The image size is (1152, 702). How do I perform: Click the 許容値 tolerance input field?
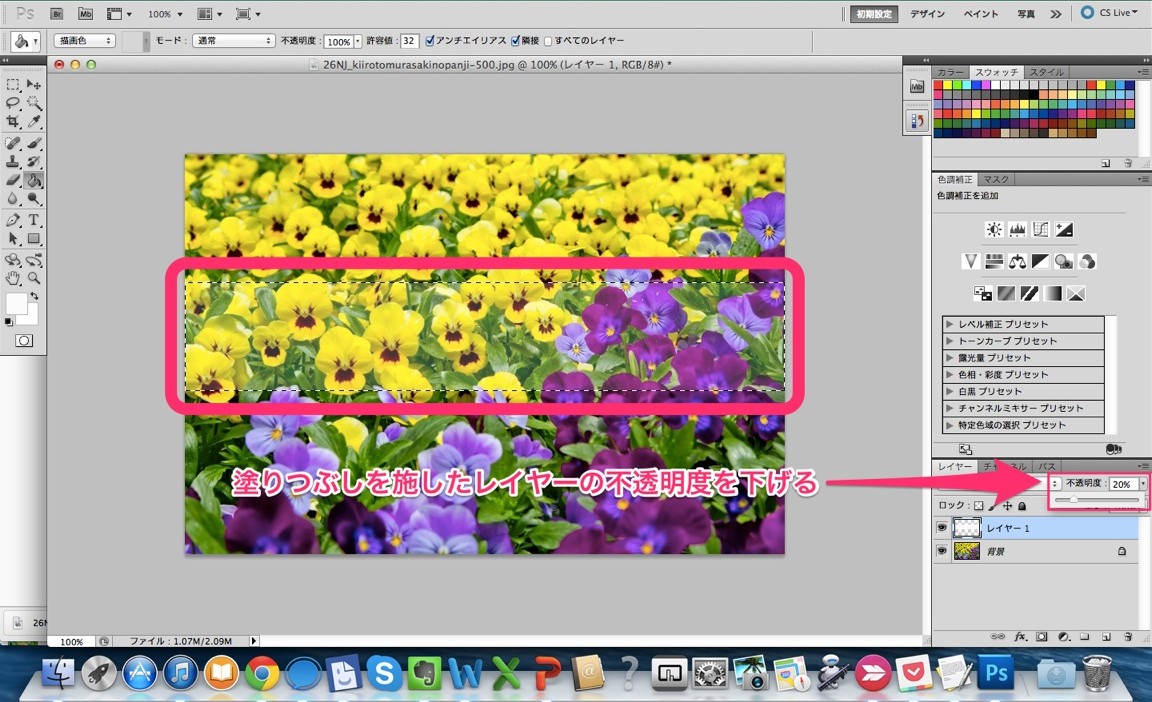[409, 41]
